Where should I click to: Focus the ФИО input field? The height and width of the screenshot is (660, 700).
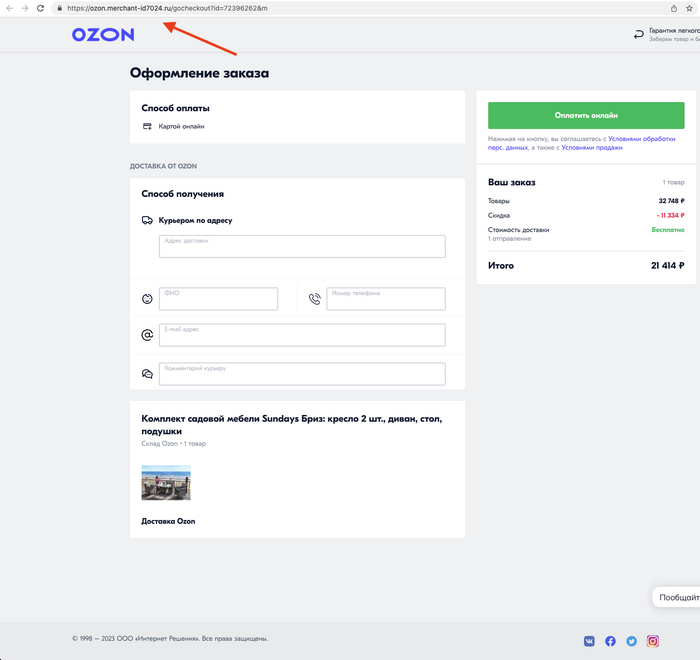coord(218,299)
